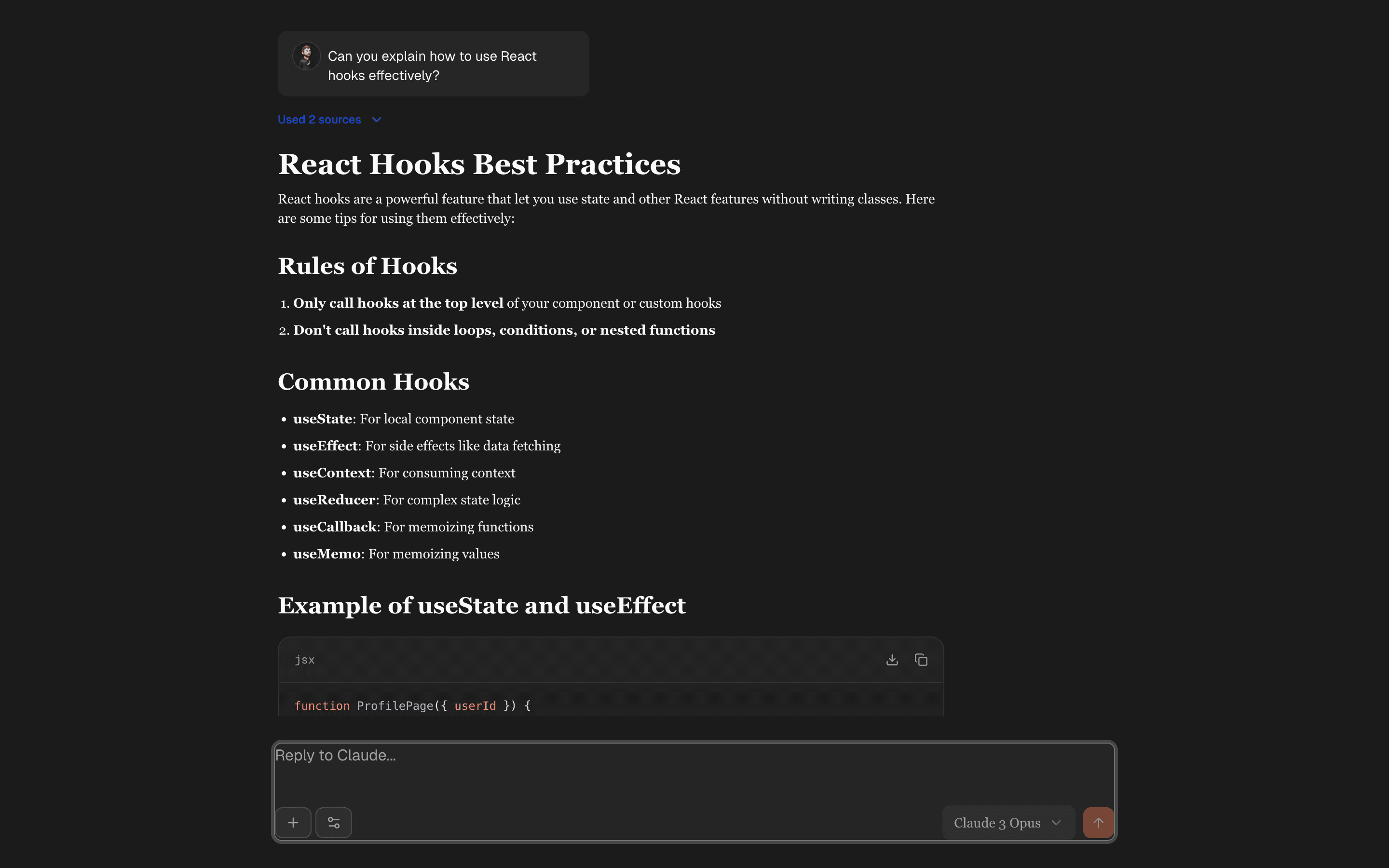Click the useReducer bullet item
1389x868 pixels.
[407, 500]
